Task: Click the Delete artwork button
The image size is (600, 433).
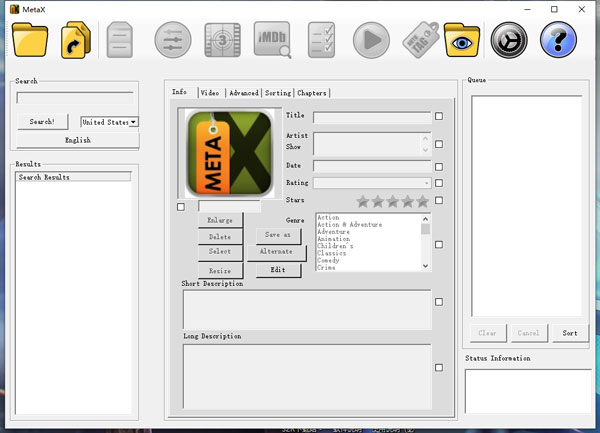Action: pyautogui.click(x=220, y=237)
